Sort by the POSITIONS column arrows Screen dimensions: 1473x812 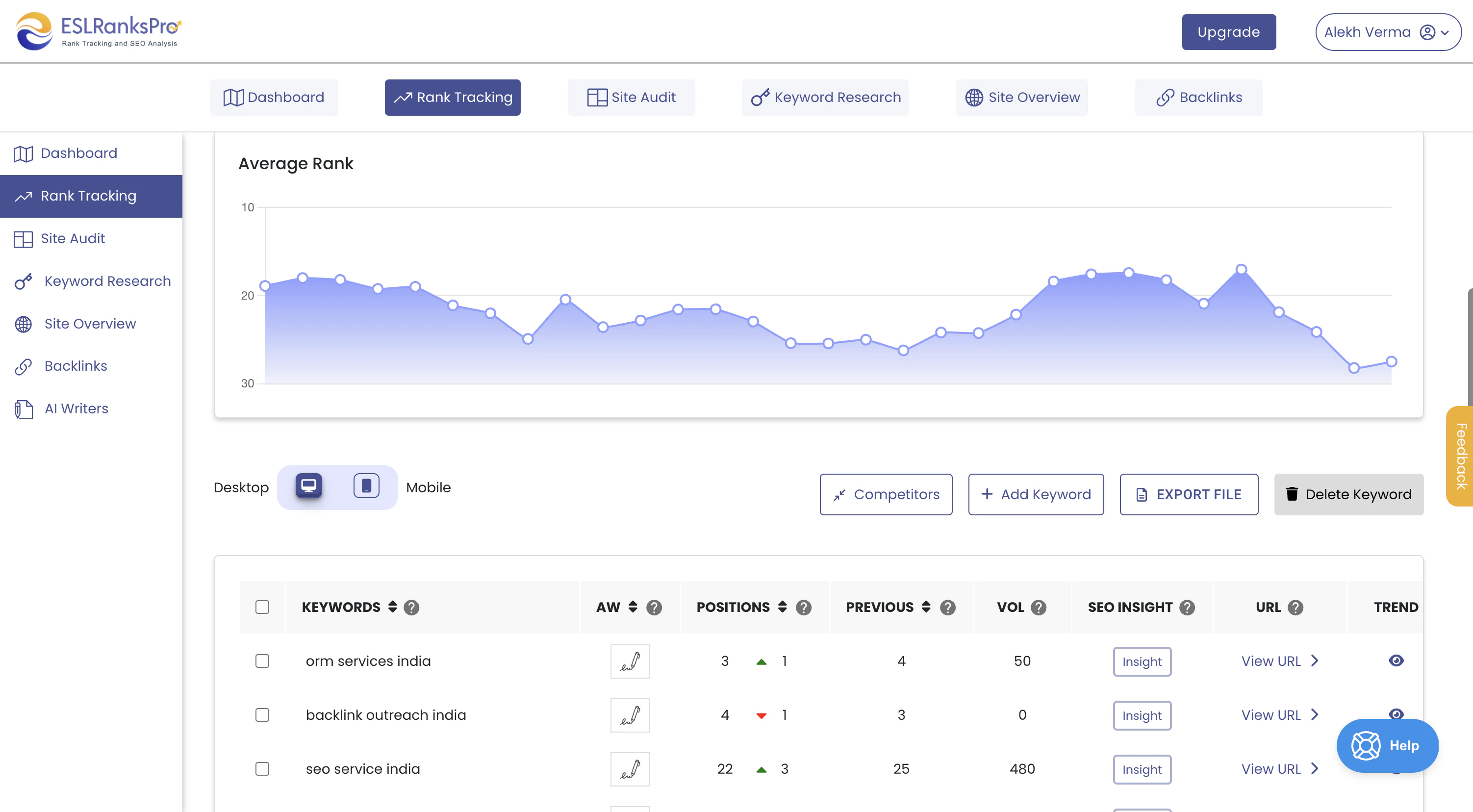coord(782,607)
